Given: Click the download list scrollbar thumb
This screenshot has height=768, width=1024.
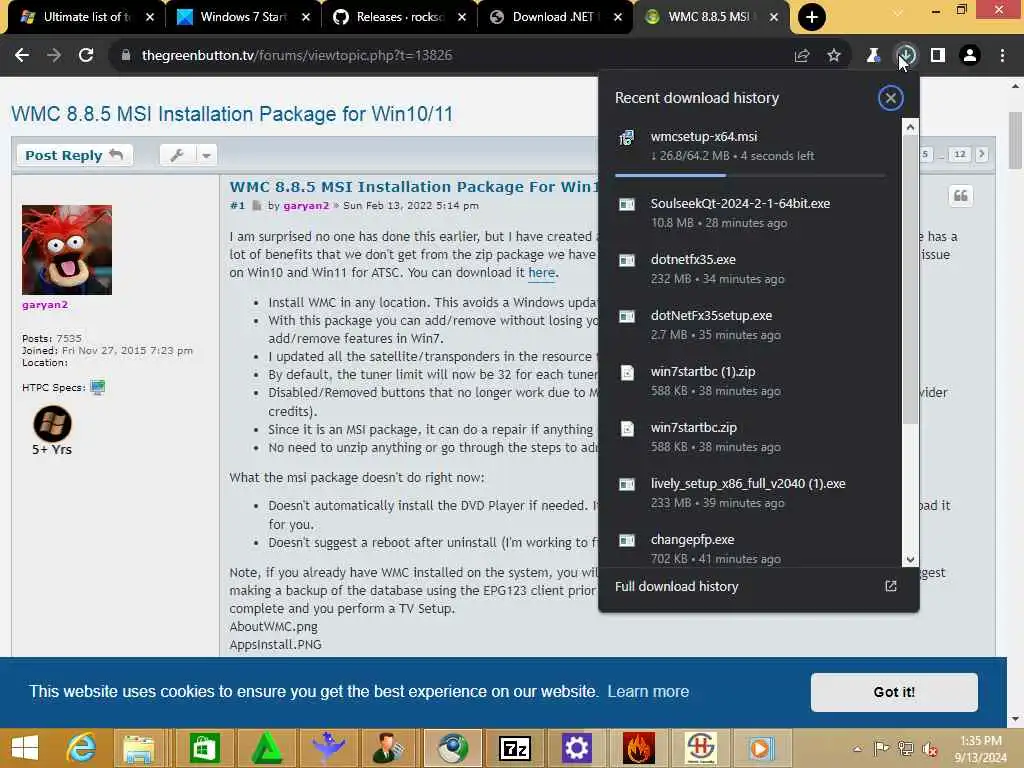Looking at the screenshot, I should pyautogui.click(x=910, y=280).
